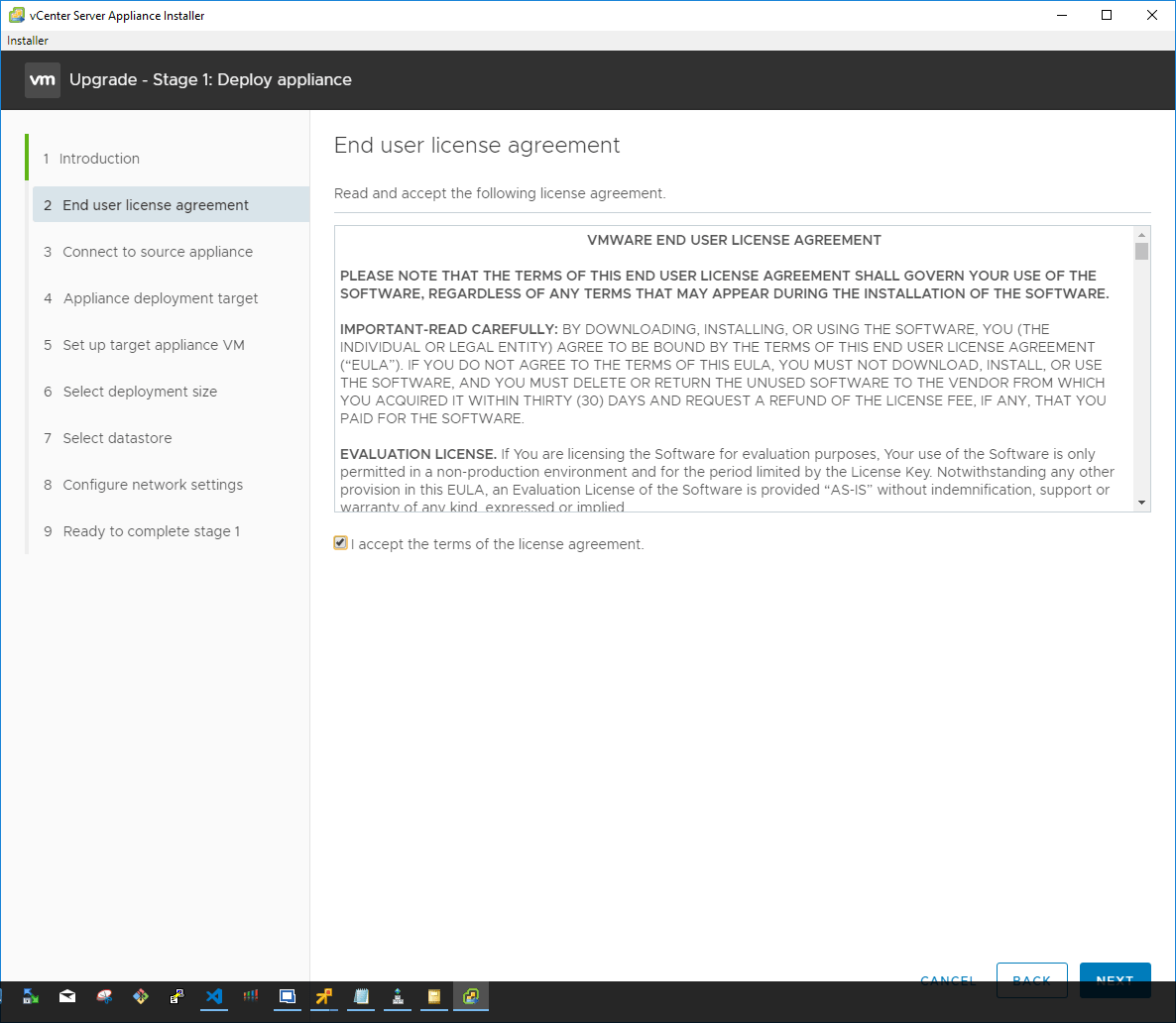This screenshot has width=1176, height=1023.
Task: Switch to Notepad in the taskbar
Action: [x=361, y=996]
